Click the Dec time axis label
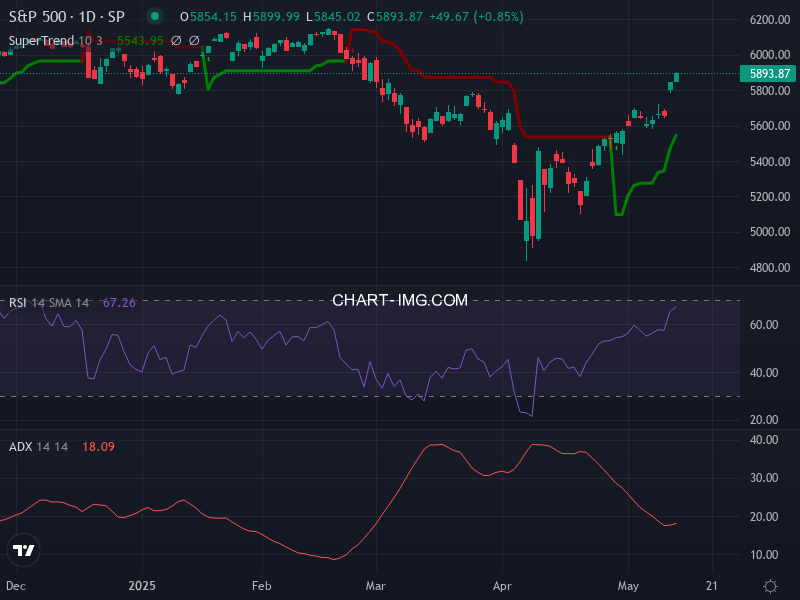This screenshot has height=600, width=800. [x=16, y=586]
